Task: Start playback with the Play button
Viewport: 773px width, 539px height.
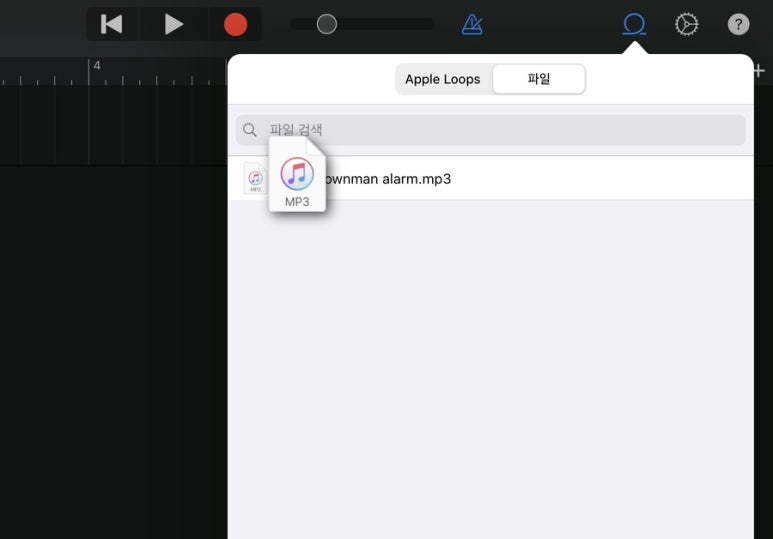Action: 174,24
